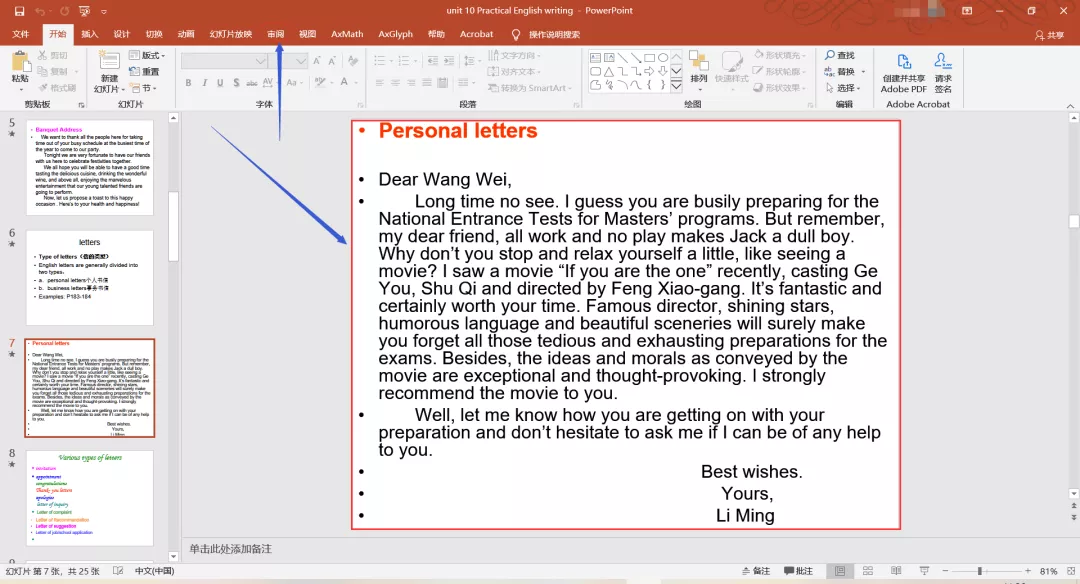Open the 版式 (Layout) dropdown
The width and height of the screenshot is (1080, 584).
pos(147,55)
